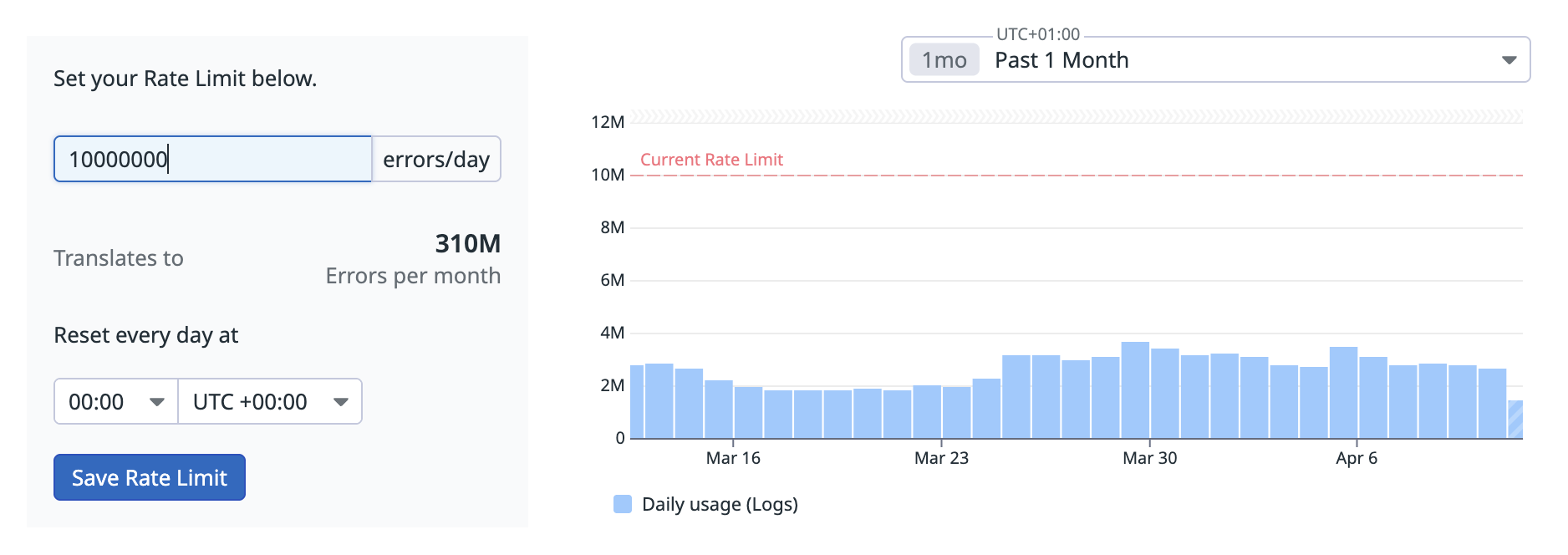1568x555 pixels.
Task: Click the errors/day unit label beside the input
Action: (x=436, y=160)
